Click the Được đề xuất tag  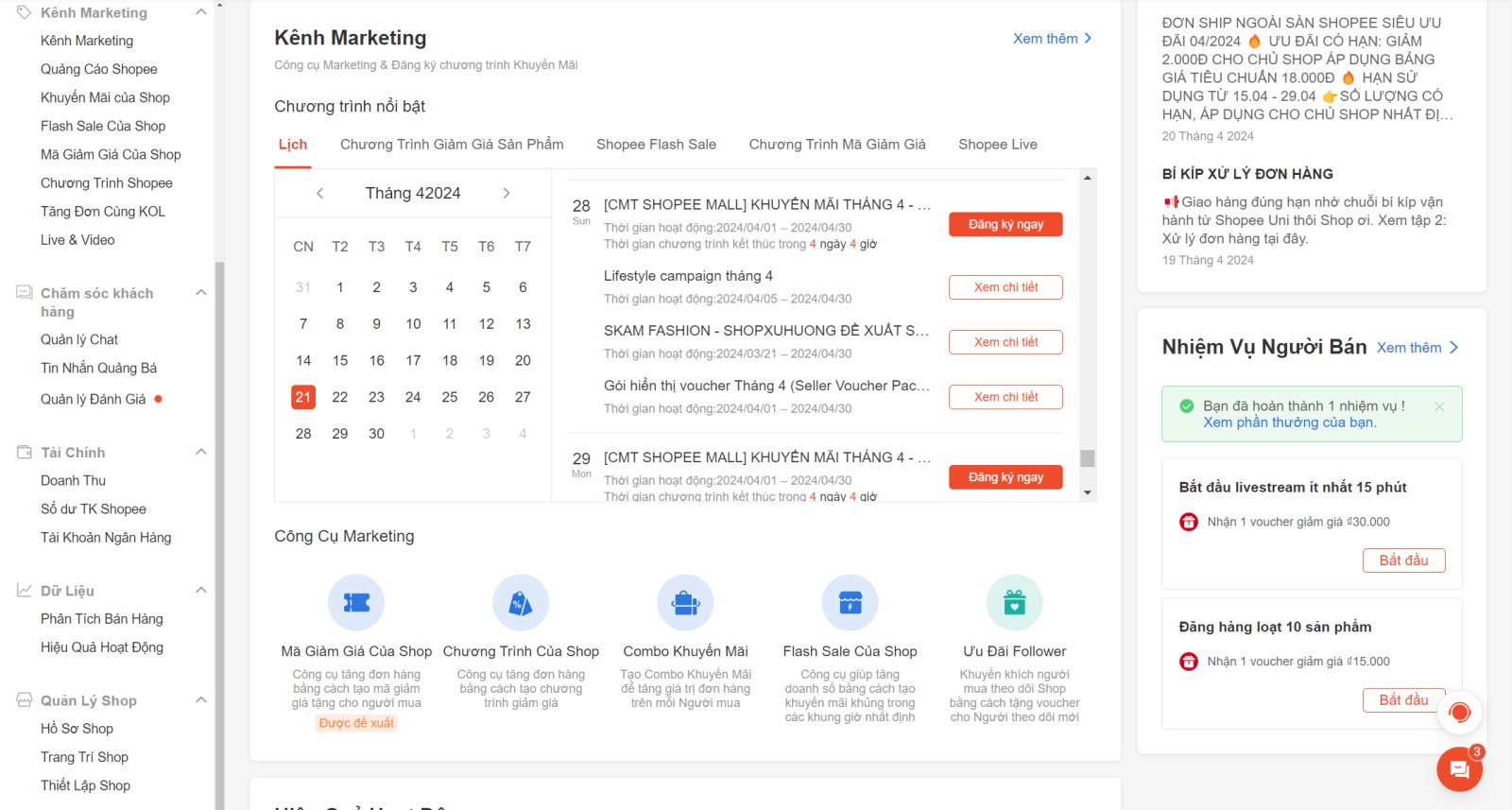(x=356, y=723)
